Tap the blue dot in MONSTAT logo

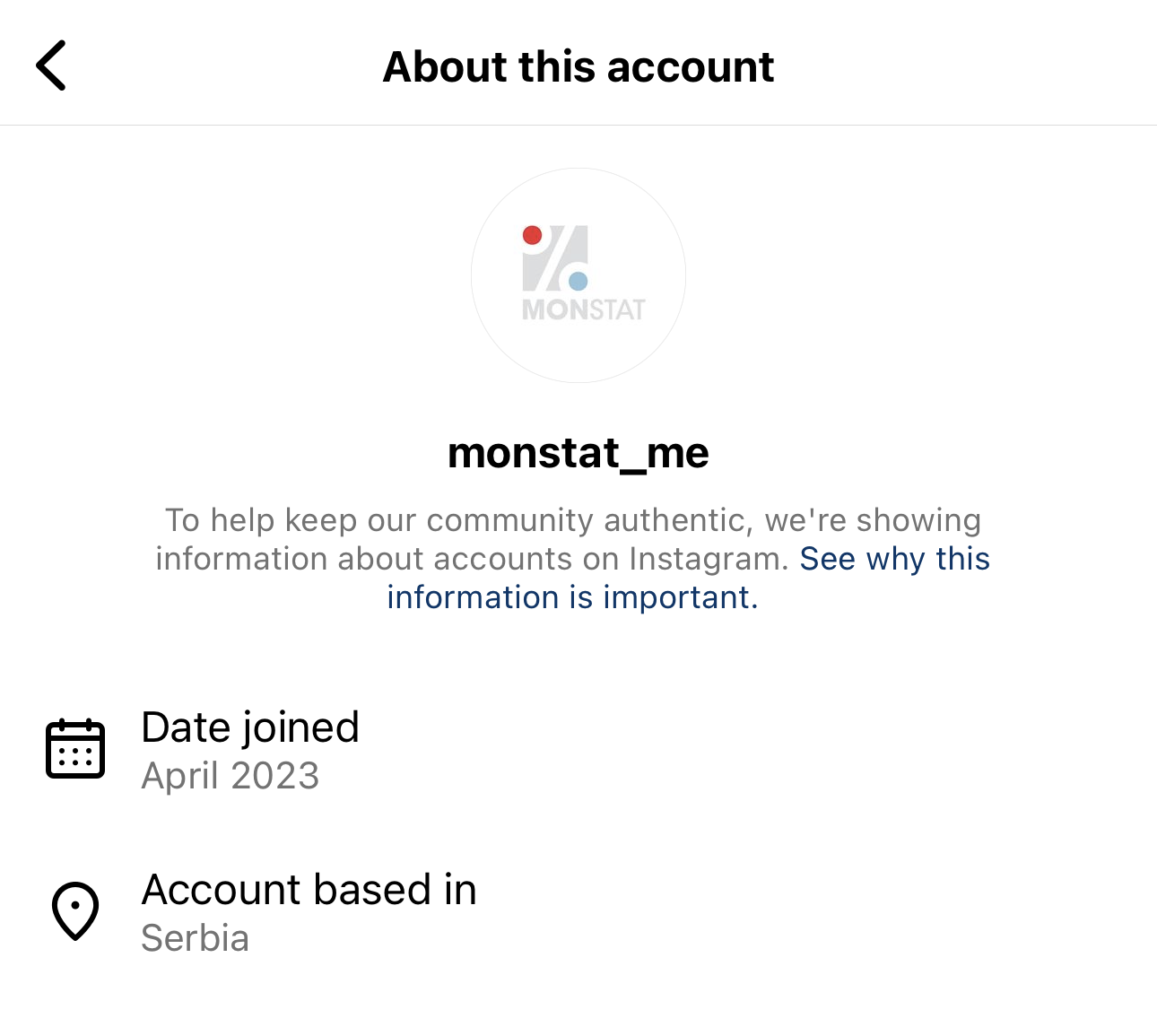pos(578,281)
